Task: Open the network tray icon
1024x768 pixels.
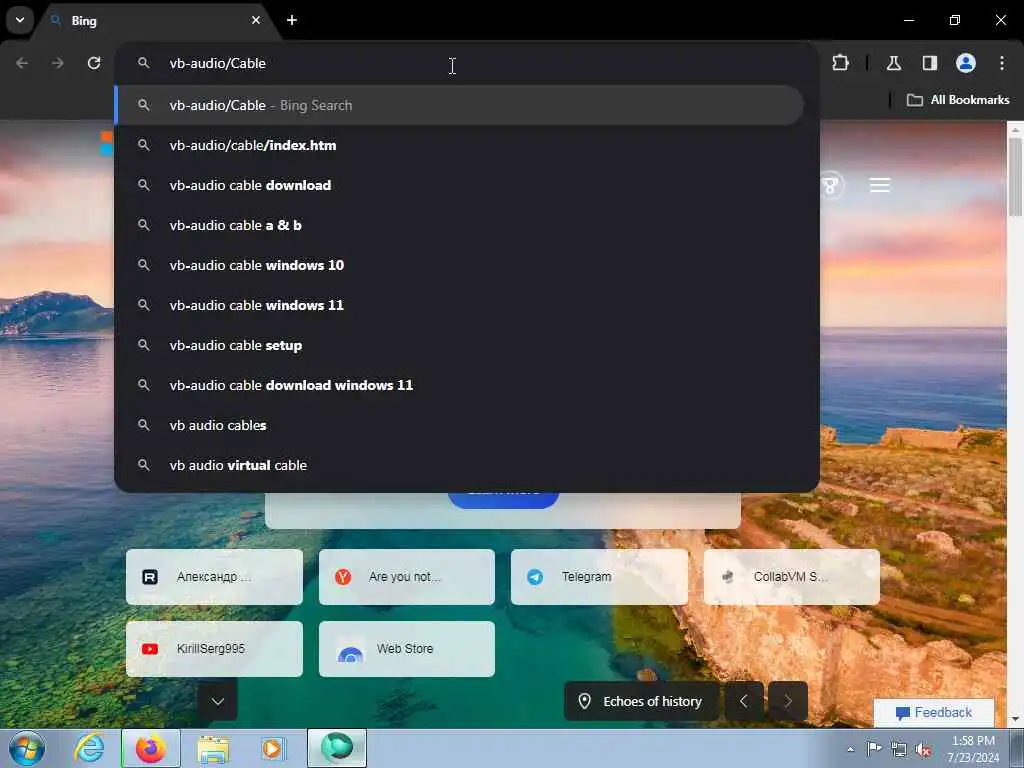Action: [x=899, y=749]
